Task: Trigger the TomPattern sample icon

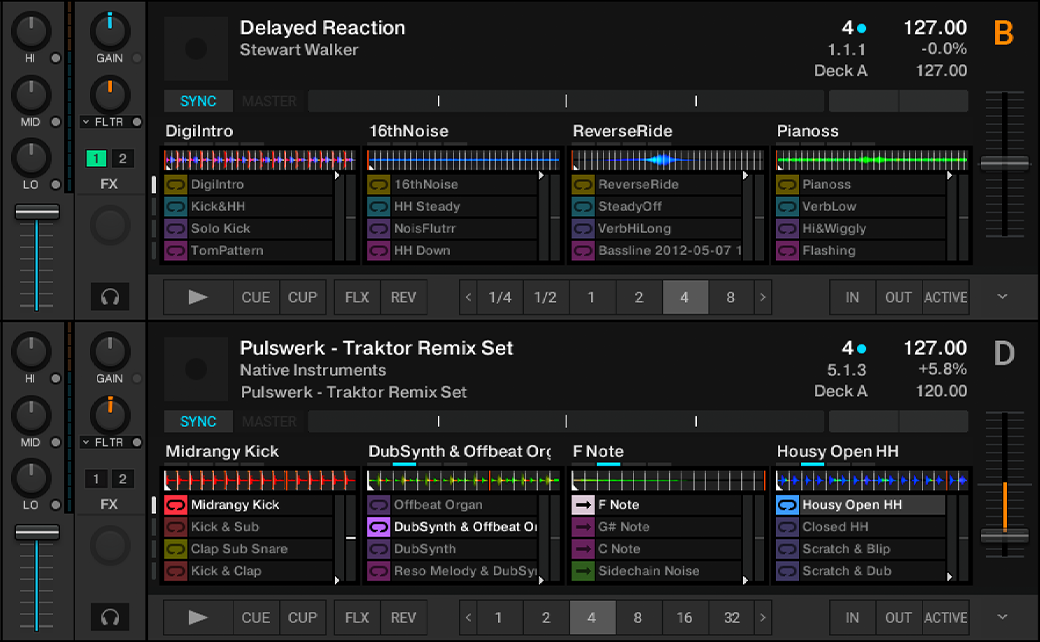Action: (x=175, y=251)
